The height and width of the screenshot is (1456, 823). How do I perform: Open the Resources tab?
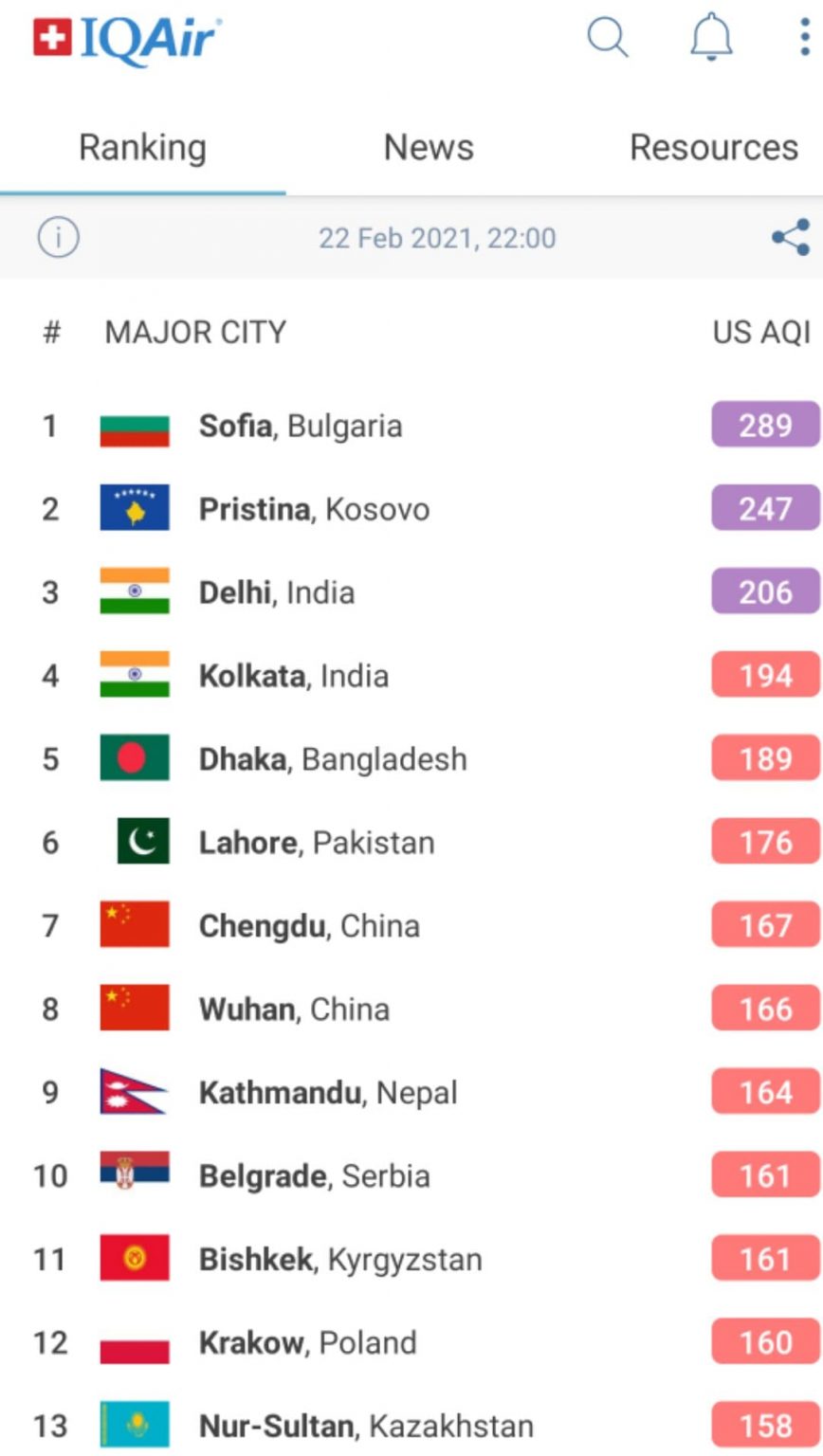click(713, 148)
